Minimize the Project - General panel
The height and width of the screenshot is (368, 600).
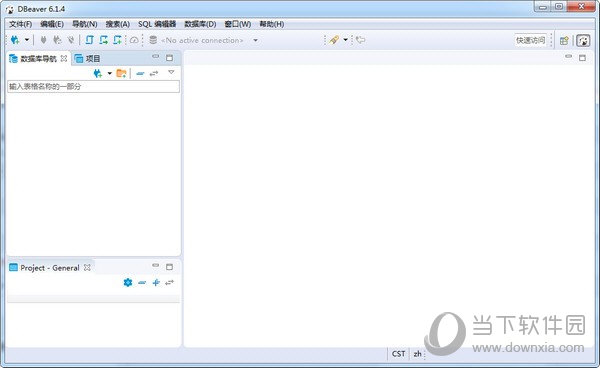click(155, 265)
